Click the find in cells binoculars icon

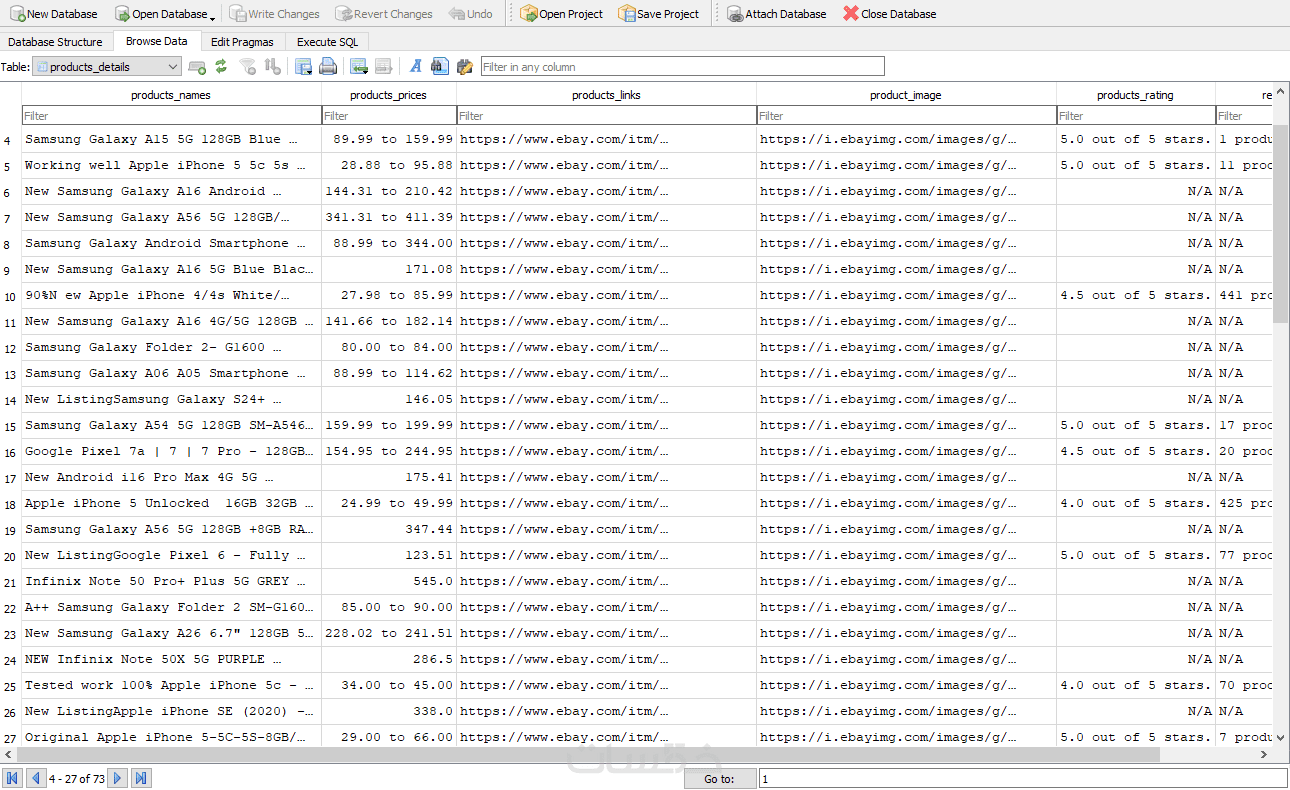440,67
